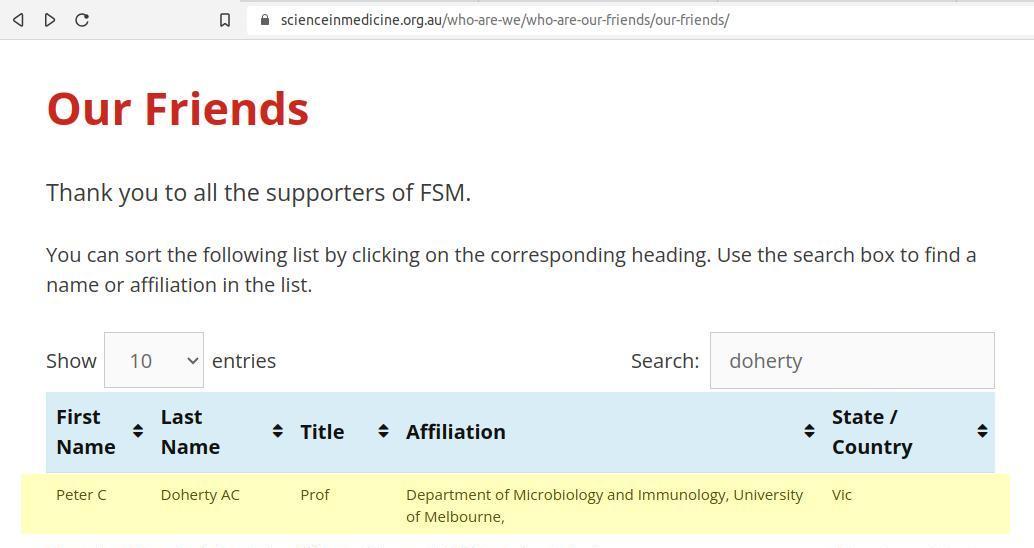Click the sort arrows beside First Name
Screen dimensions: 1034x548
click(138, 431)
